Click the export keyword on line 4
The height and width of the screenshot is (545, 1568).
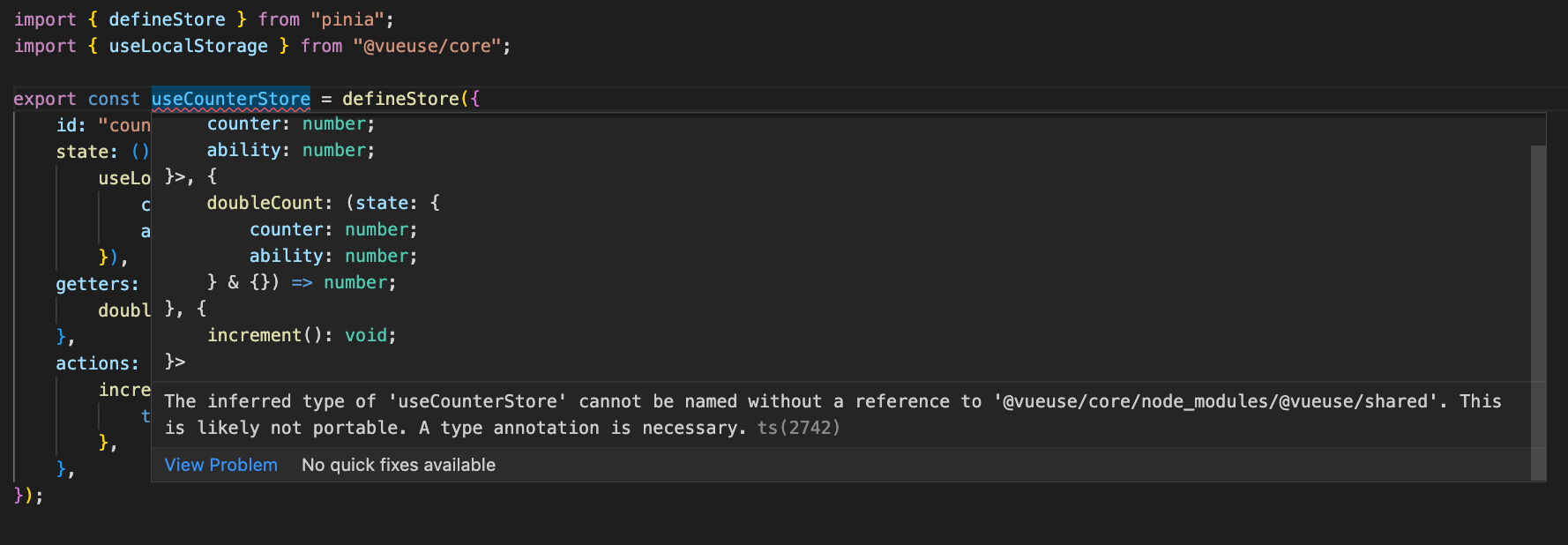point(44,98)
